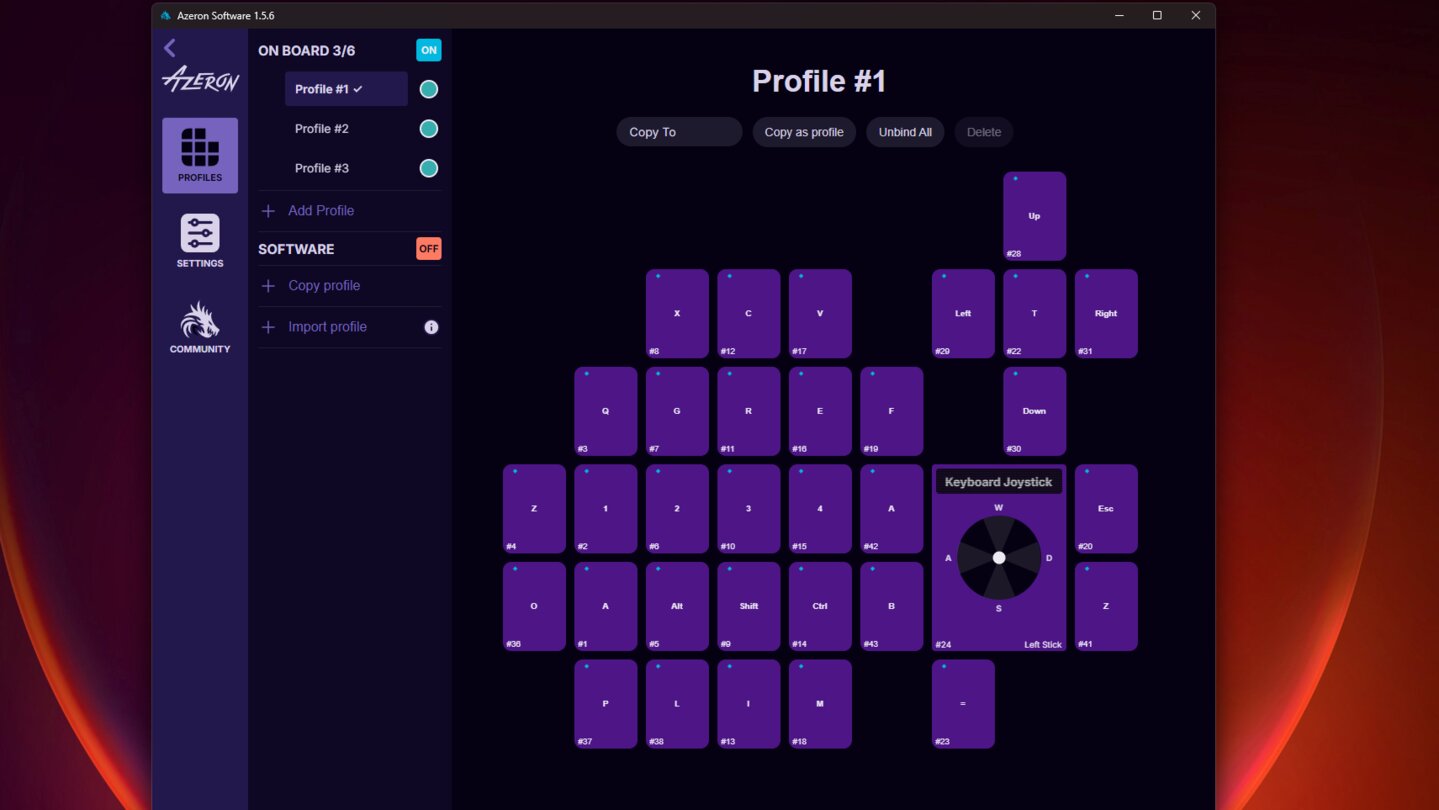Open the Copy To dropdown

(678, 131)
